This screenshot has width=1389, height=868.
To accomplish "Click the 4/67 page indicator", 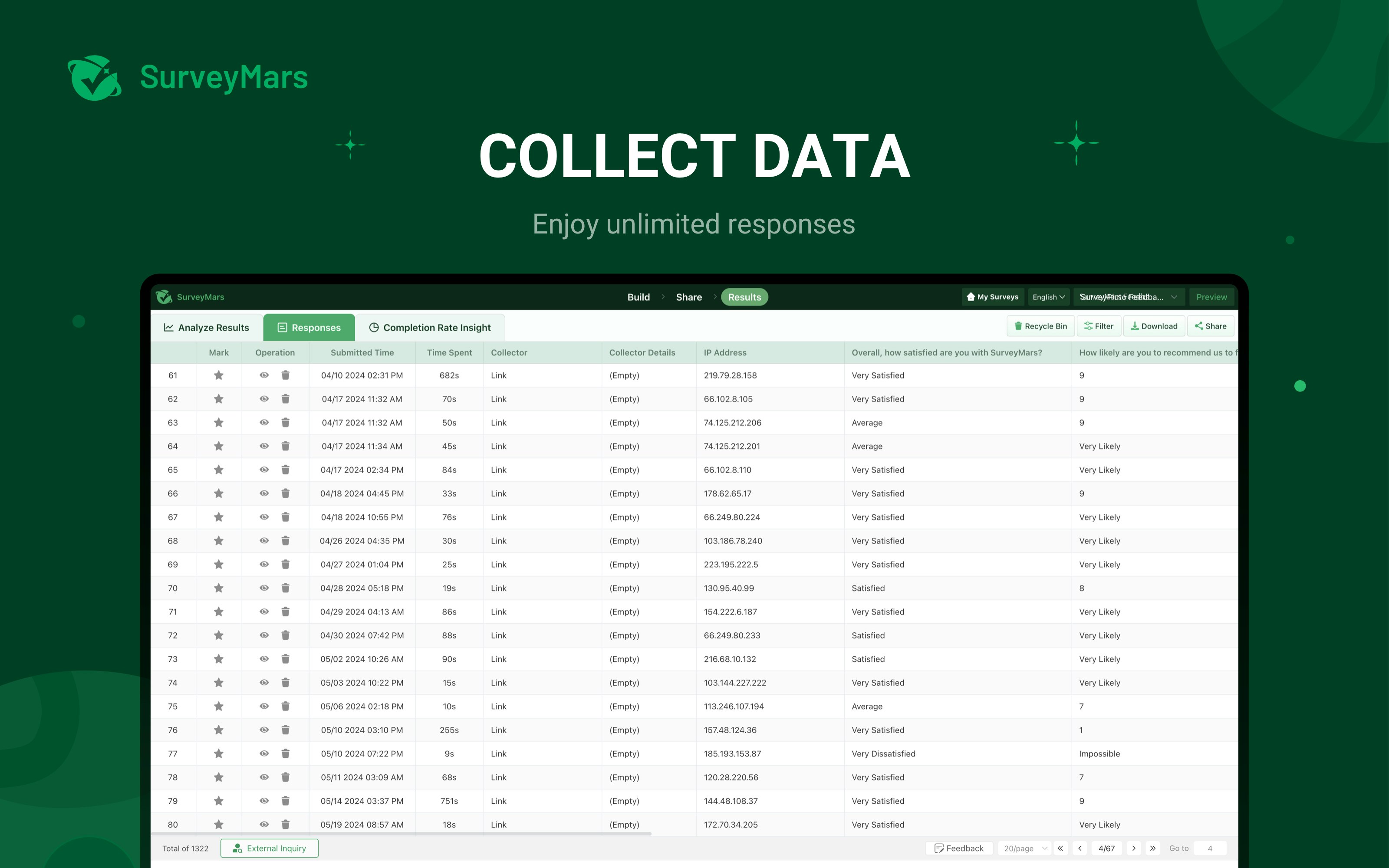I will 1106,848.
